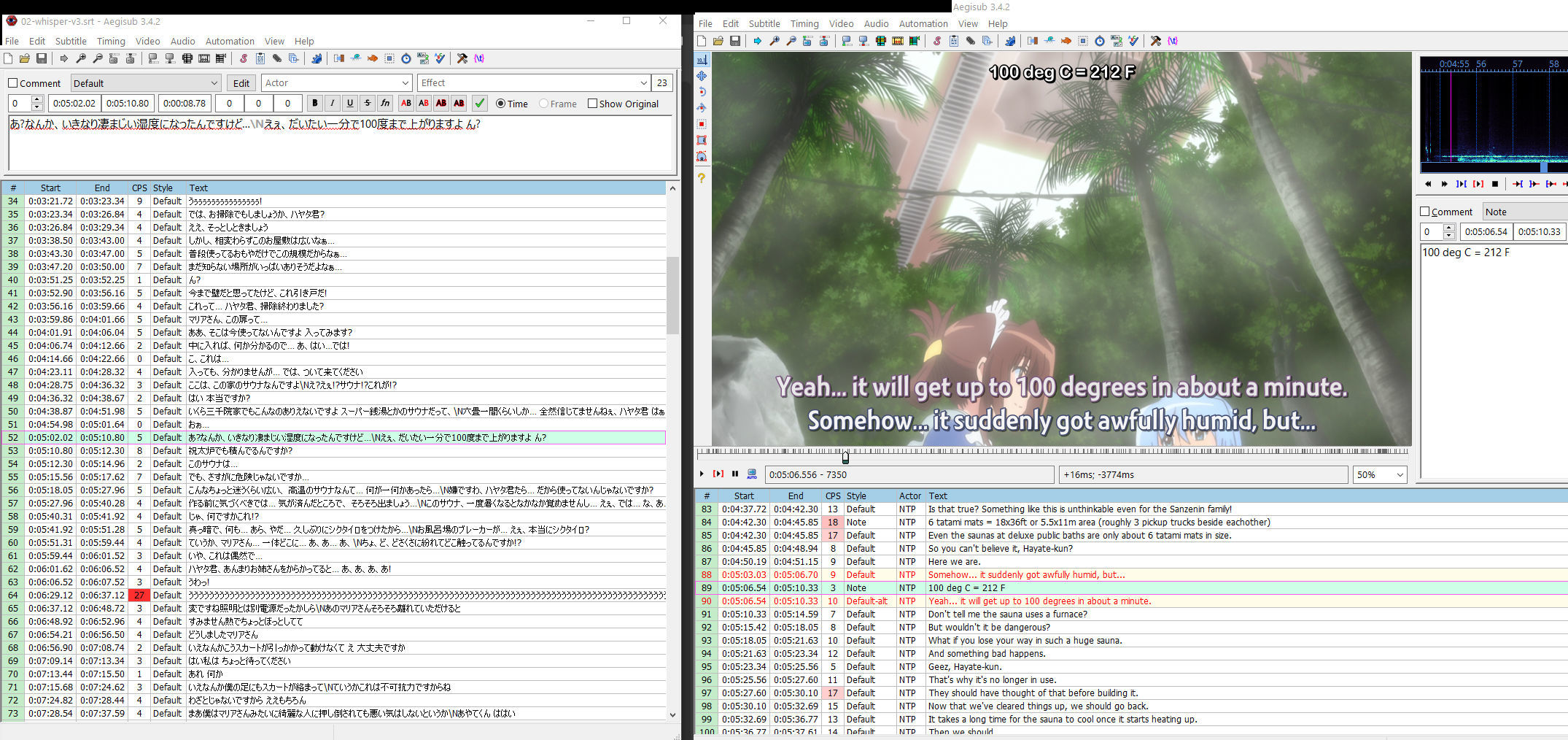Open Help menu in right window
Image resolution: width=1568 pixels, height=740 pixels.
tap(998, 23)
